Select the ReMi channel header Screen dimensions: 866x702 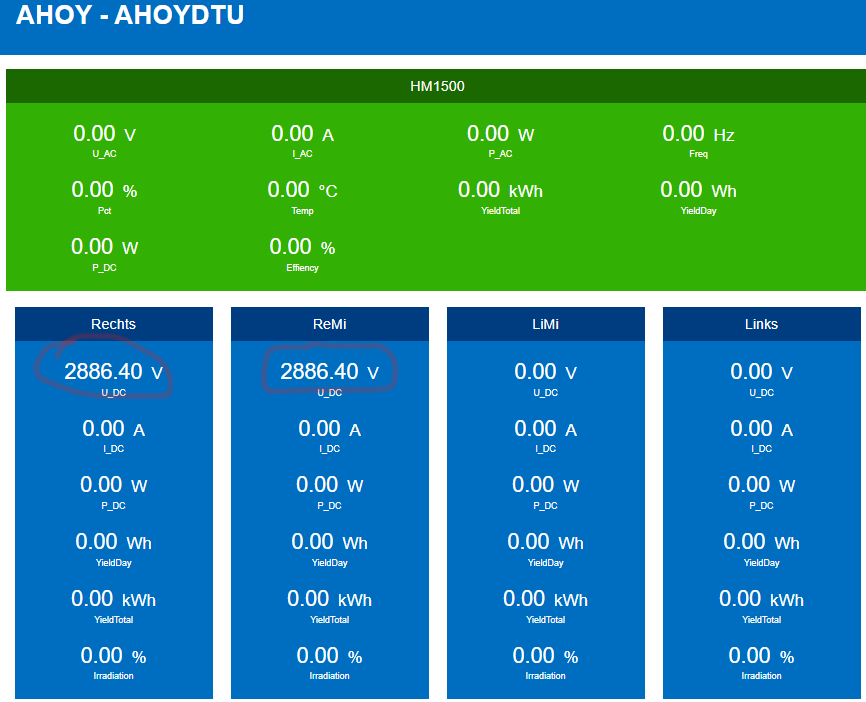pos(330,324)
